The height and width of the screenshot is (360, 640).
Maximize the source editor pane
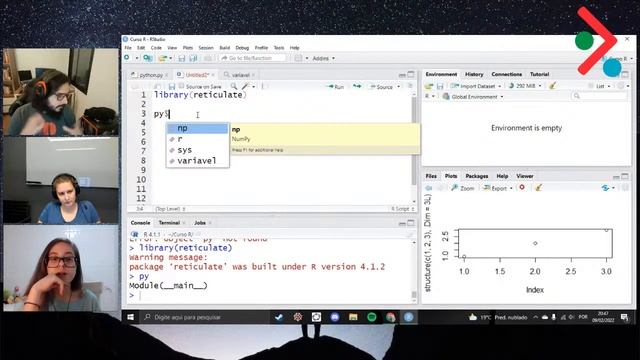coord(411,74)
